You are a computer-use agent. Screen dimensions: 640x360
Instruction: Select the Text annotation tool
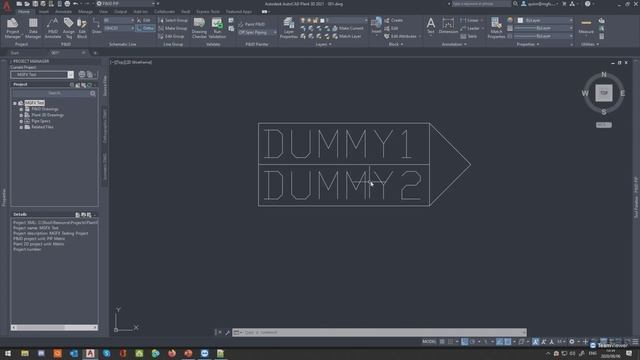tap(431, 25)
